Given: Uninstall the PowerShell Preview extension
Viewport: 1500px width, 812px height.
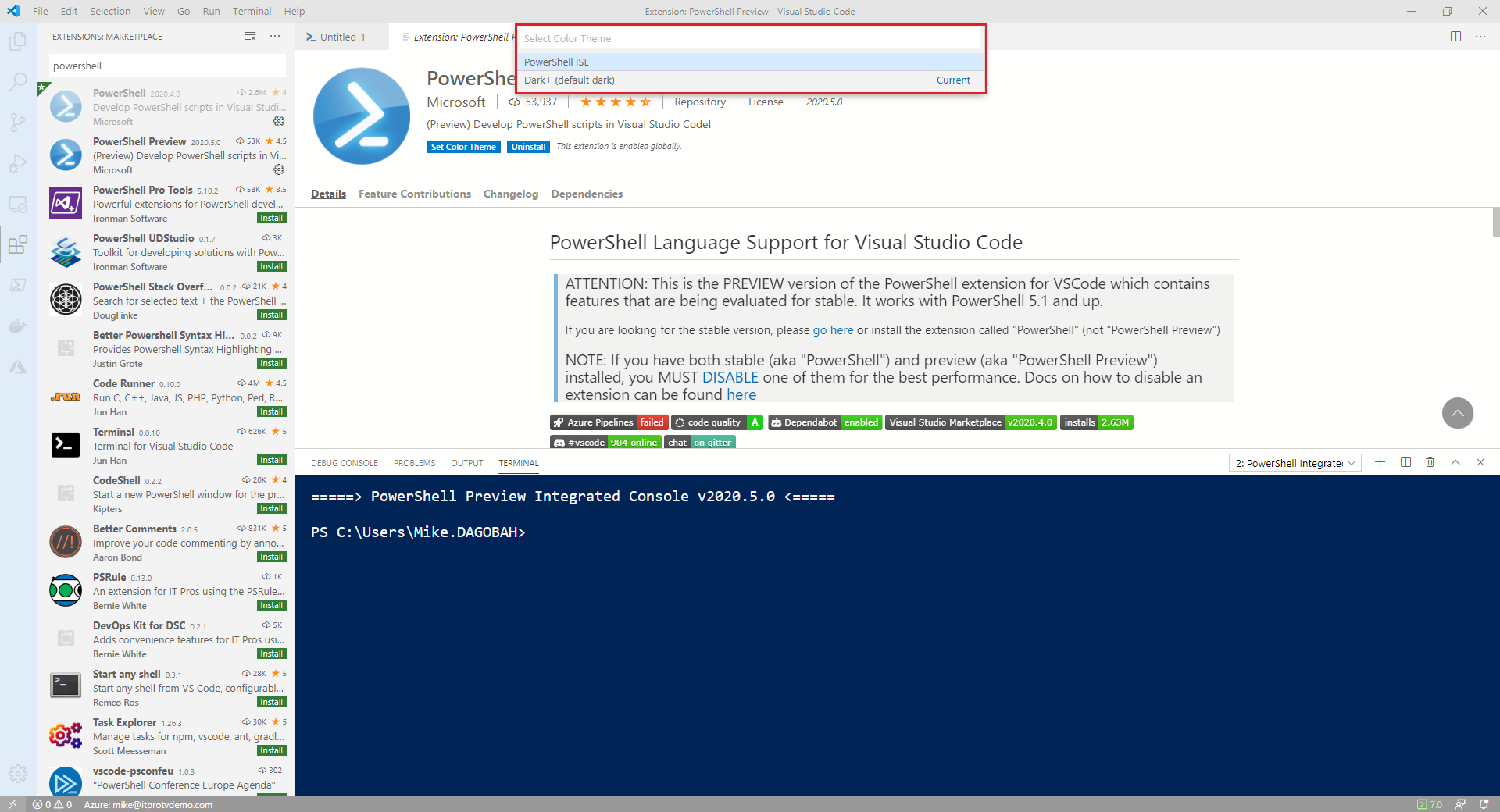Looking at the screenshot, I should tap(528, 147).
